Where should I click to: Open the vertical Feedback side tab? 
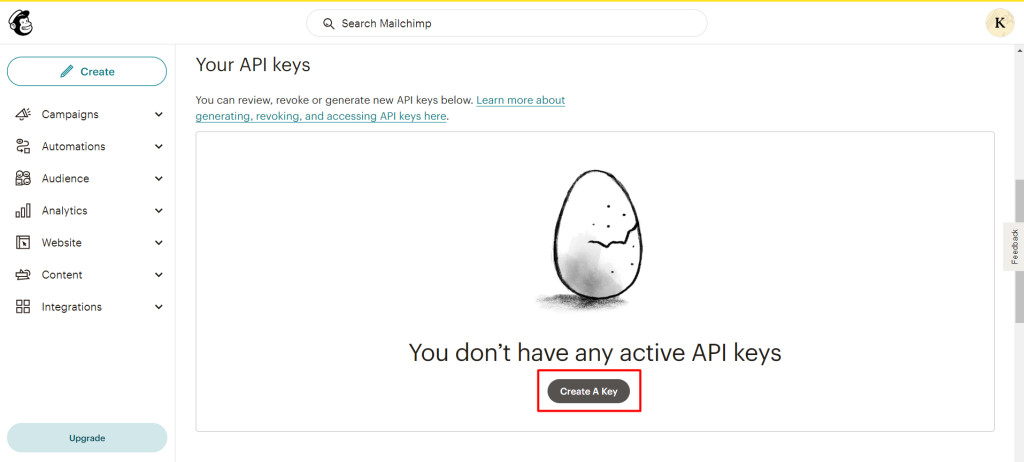click(1014, 246)
